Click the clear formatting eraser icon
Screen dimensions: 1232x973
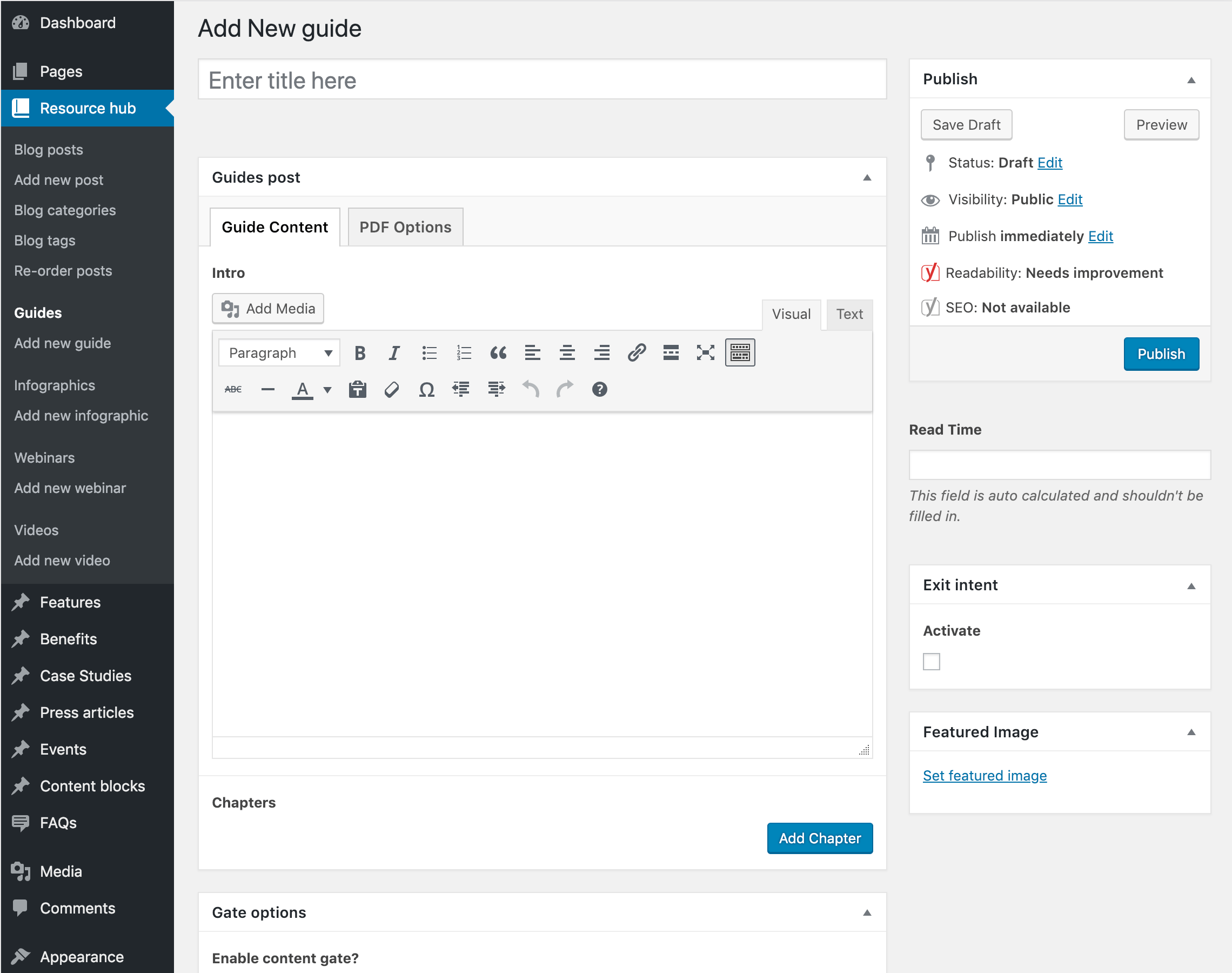[392, 390]
